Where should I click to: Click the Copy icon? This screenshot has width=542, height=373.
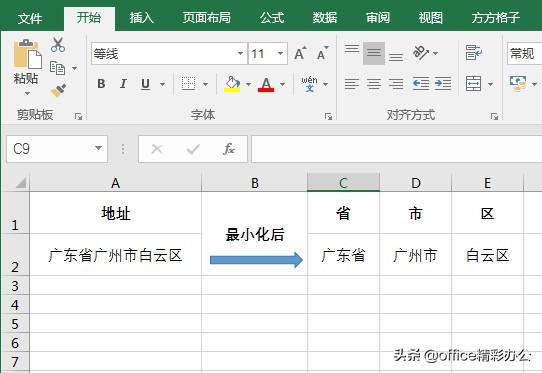57,68
